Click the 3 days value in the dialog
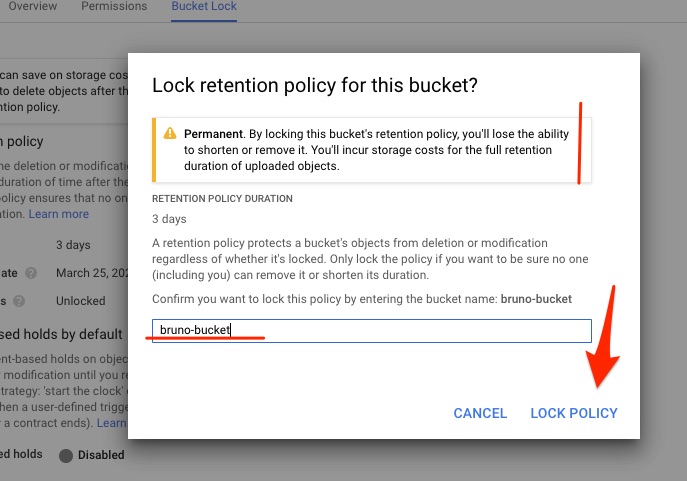 (x=169, y=218)
